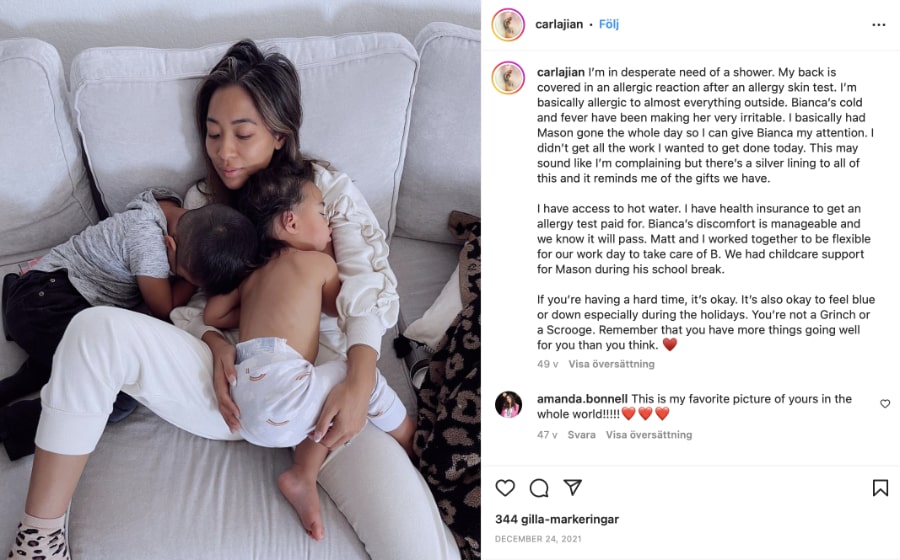Open the December 24, 2021 date link
The image size is (900, 560).
coord(538,539)
